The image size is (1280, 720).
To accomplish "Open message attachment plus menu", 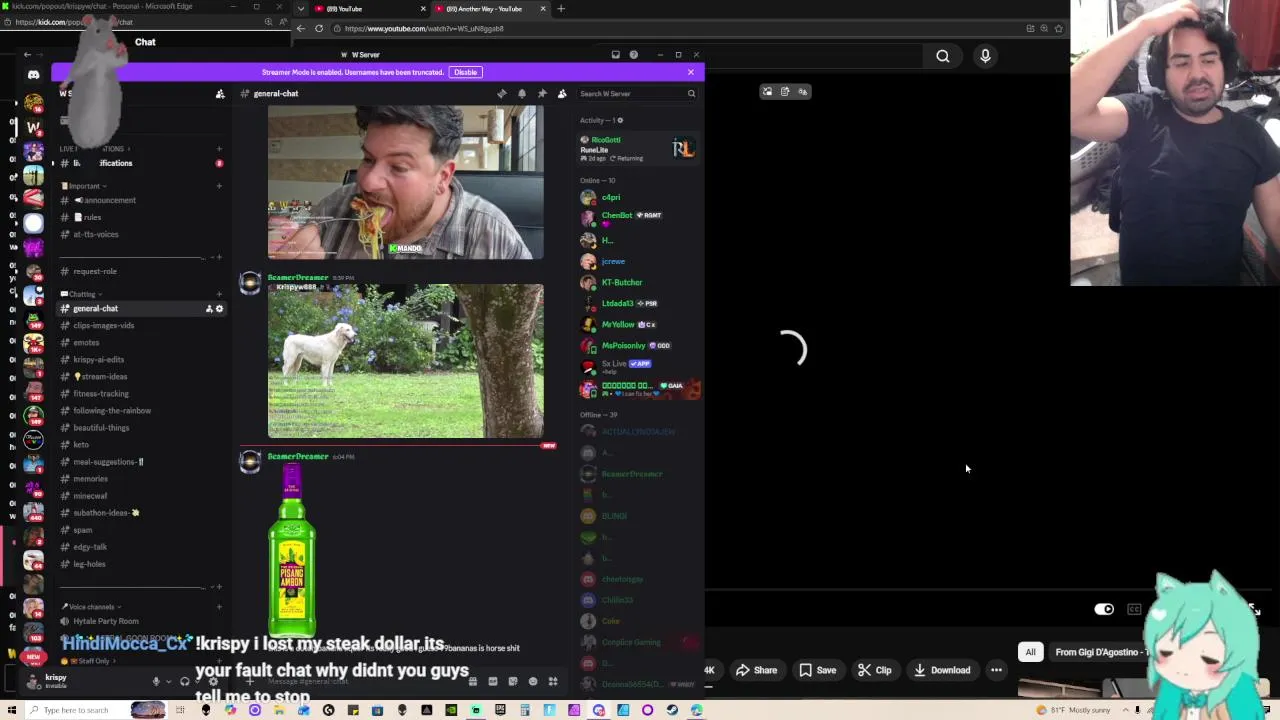I will coord(249,682).
